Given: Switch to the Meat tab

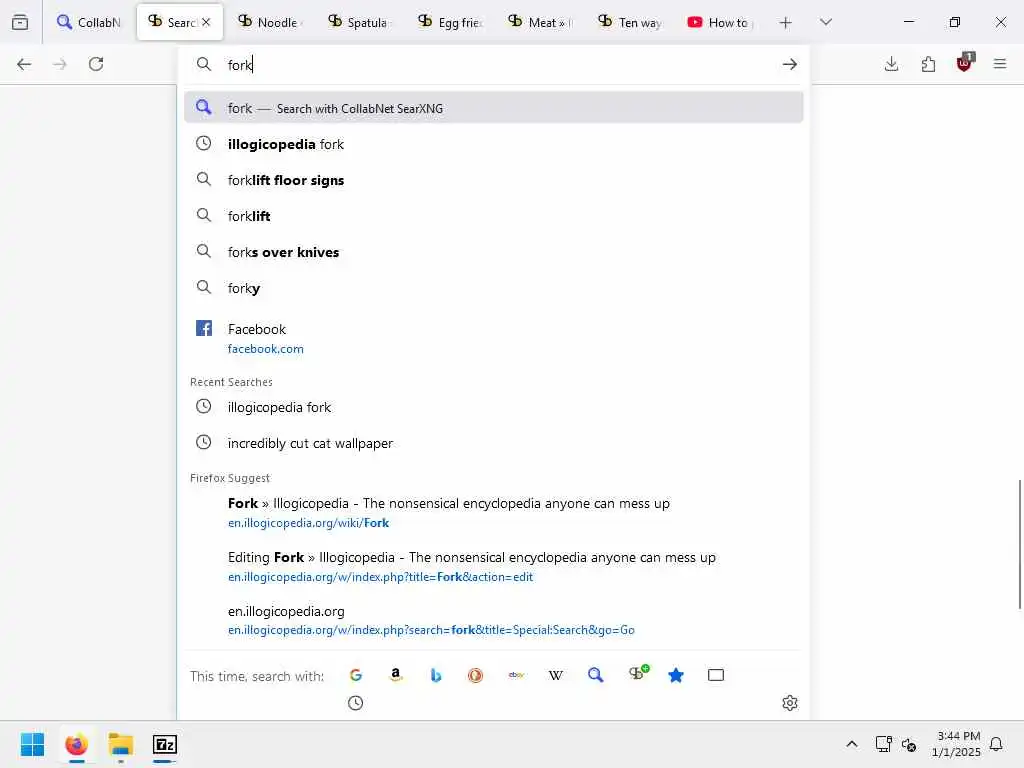Looking at the screenshot, I should coord(539,22).
